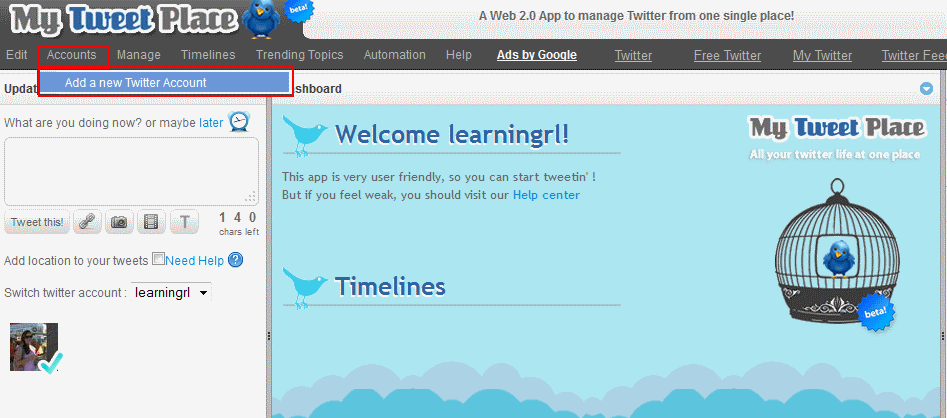The width and height of the screenshot is (947, 418).
Task: Click the learningrl profile photo thumbnail
Action: 34,347
